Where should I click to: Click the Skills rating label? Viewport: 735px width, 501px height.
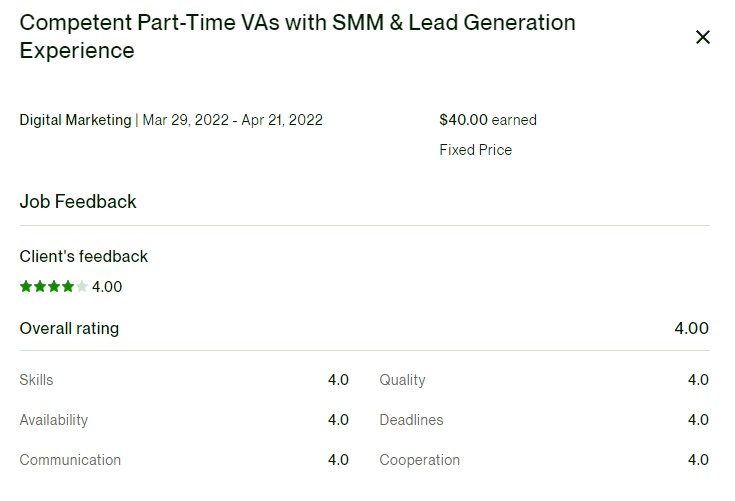point(36,380)
